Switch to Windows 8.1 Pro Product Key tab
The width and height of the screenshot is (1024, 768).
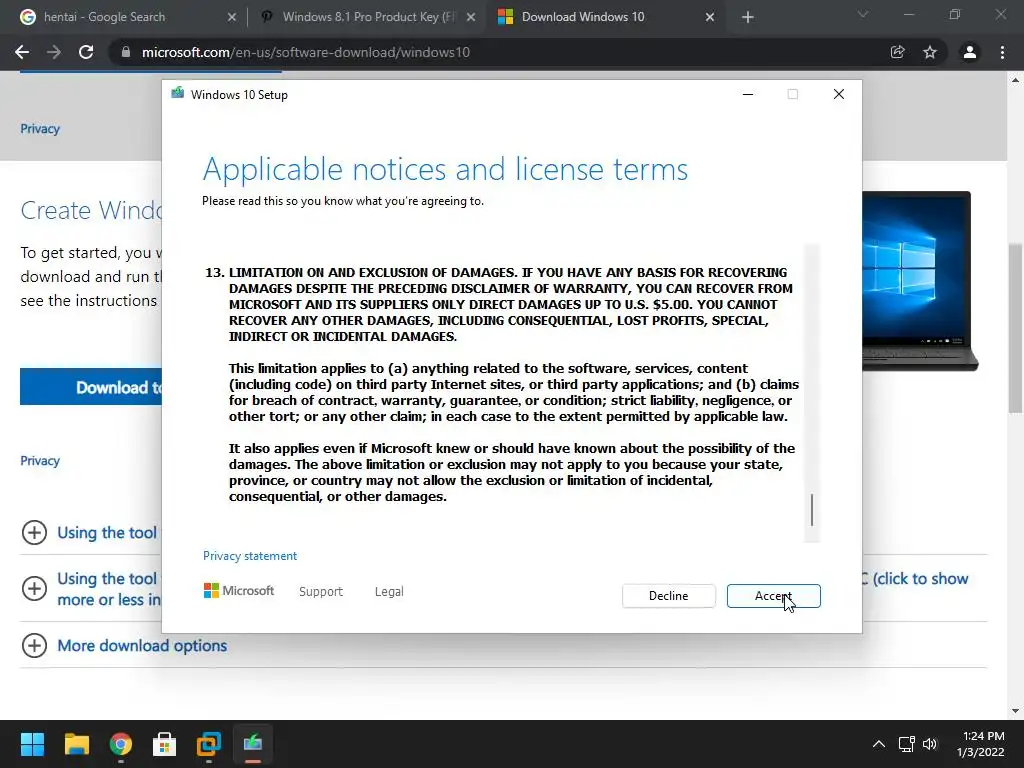(x=368, y=17)
